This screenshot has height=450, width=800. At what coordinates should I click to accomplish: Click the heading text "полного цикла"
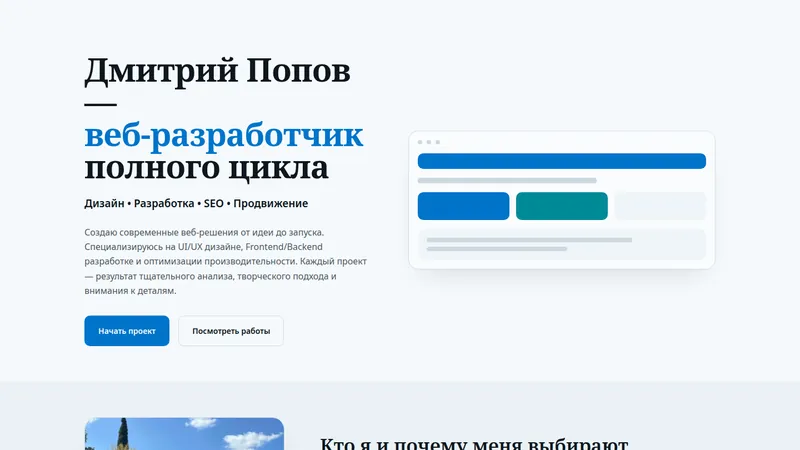coord(206,168)
